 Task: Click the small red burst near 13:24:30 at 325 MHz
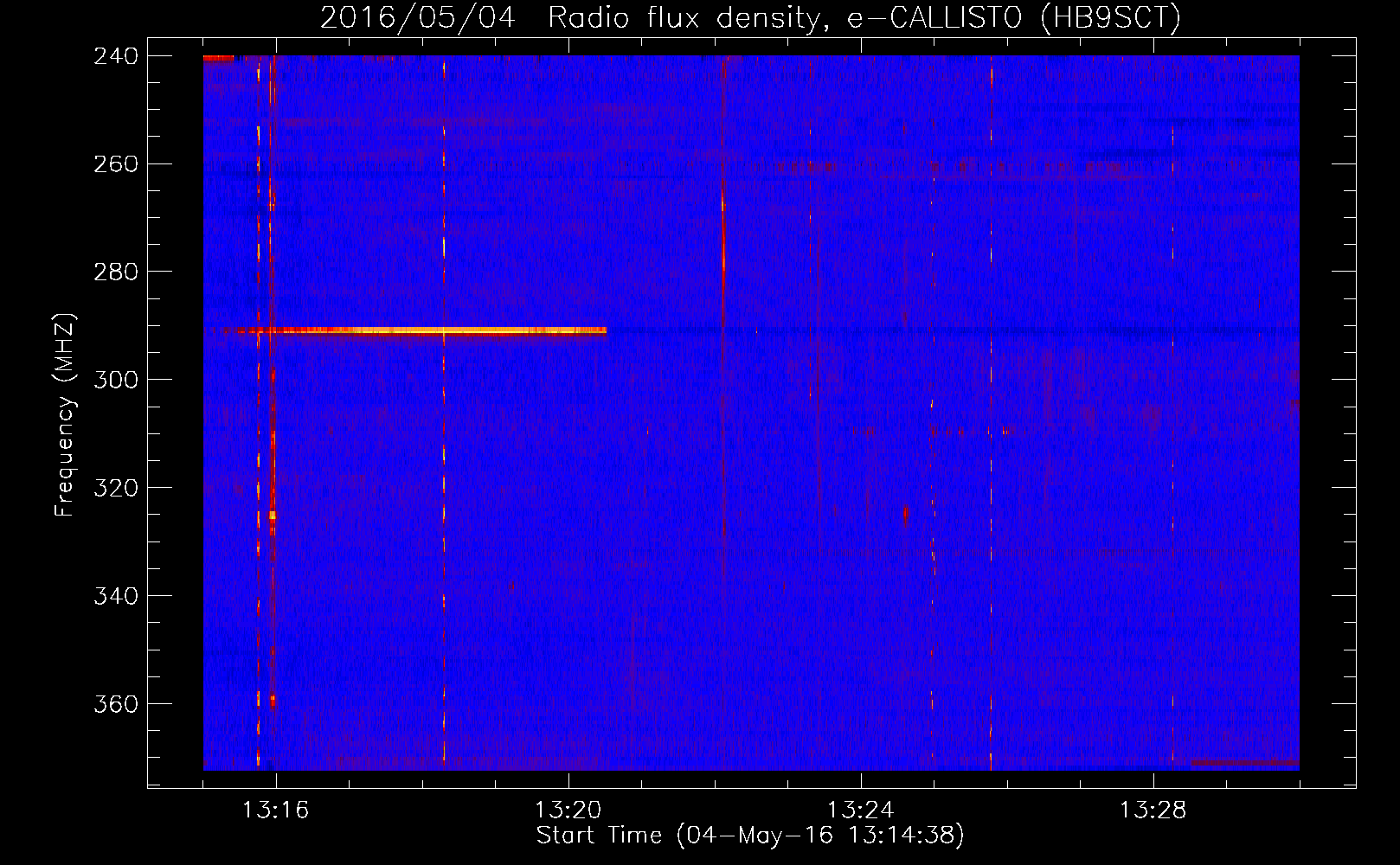[905, 515]
